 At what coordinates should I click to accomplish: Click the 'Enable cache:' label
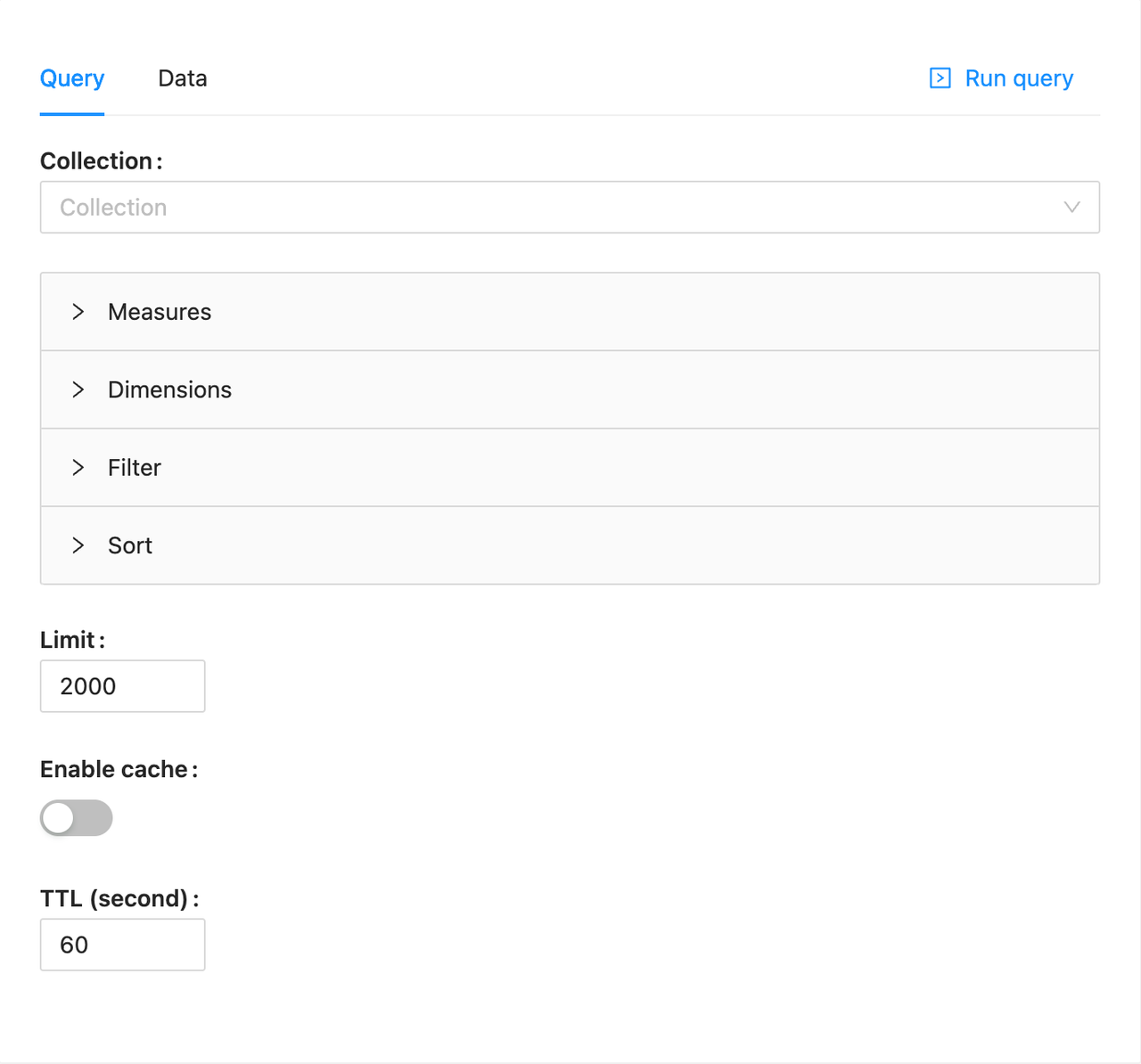119,769
